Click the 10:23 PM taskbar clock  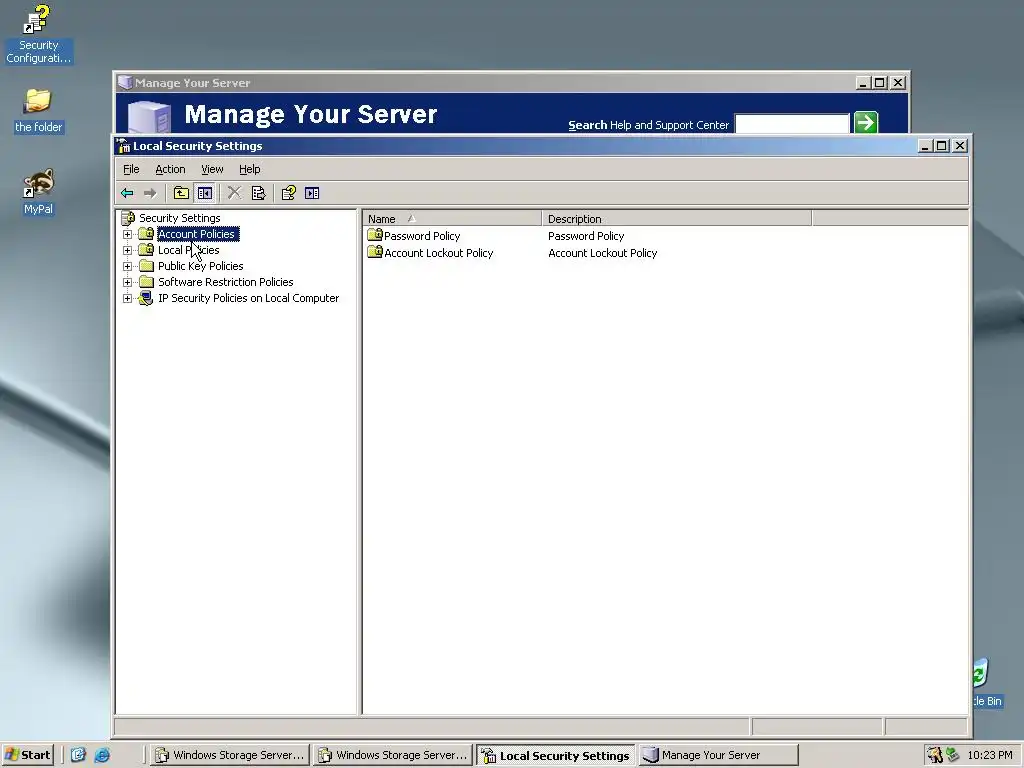pyautogui.click(x=989, y=755)
